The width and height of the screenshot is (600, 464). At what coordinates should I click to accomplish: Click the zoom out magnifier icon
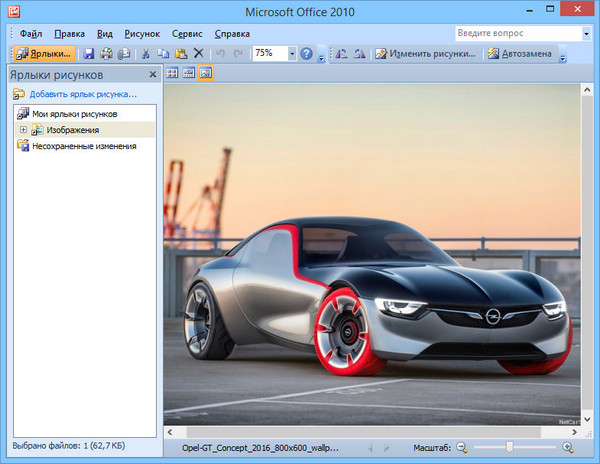coord(461,447)
